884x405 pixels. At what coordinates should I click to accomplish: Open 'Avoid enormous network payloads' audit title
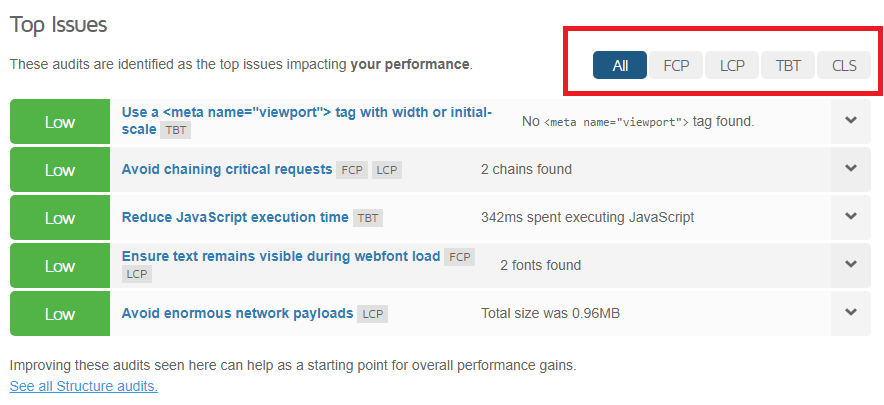[237, 313]
